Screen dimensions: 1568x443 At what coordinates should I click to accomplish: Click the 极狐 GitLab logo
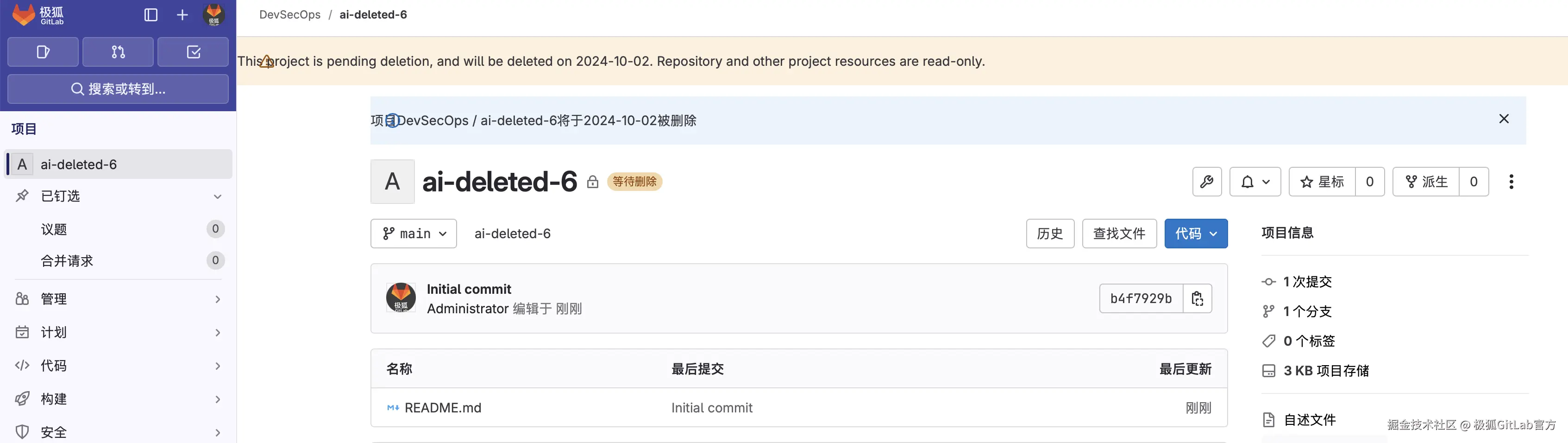[x=38, y=15]
